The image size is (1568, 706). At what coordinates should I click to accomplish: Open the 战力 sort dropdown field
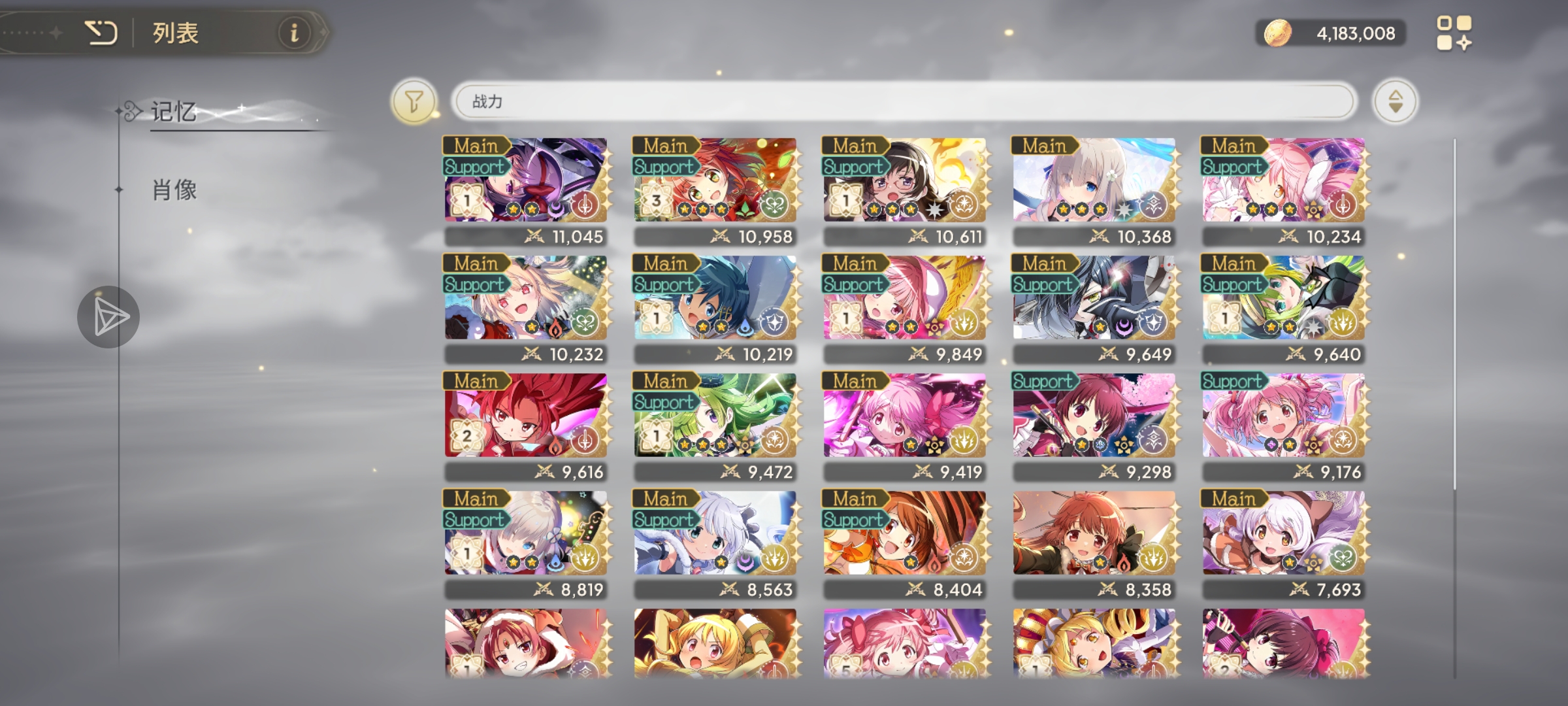point(904,101)
